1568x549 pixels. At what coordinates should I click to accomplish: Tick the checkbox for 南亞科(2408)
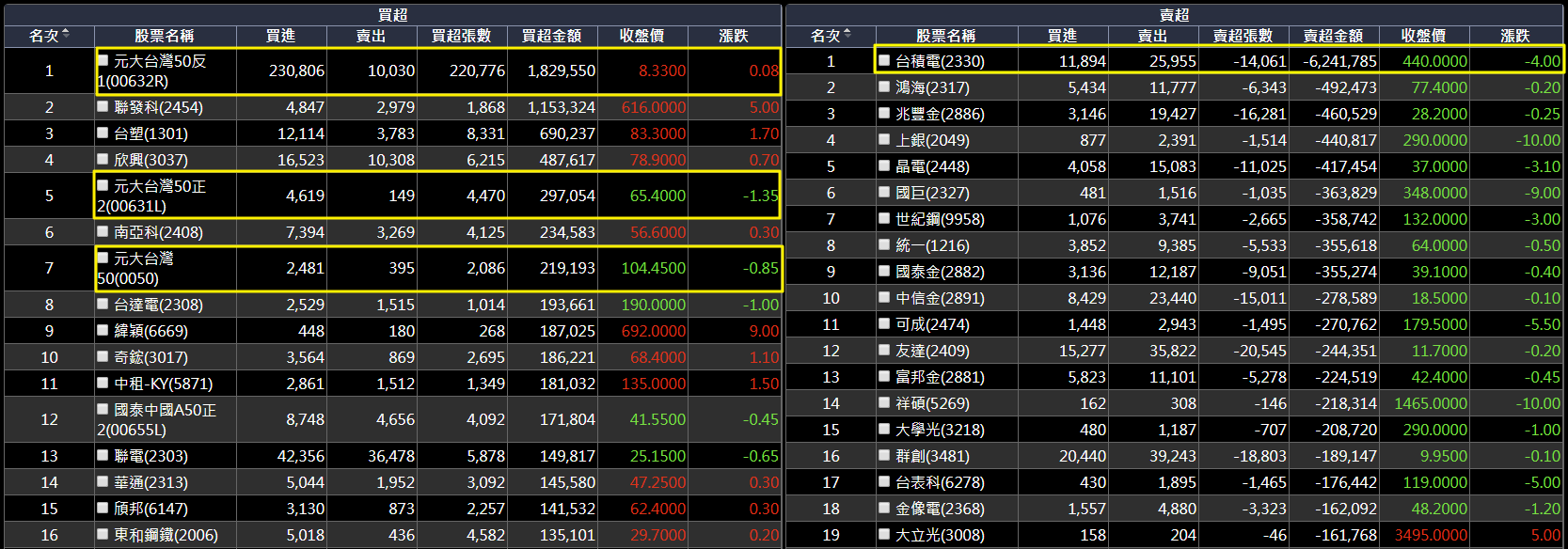103,231
